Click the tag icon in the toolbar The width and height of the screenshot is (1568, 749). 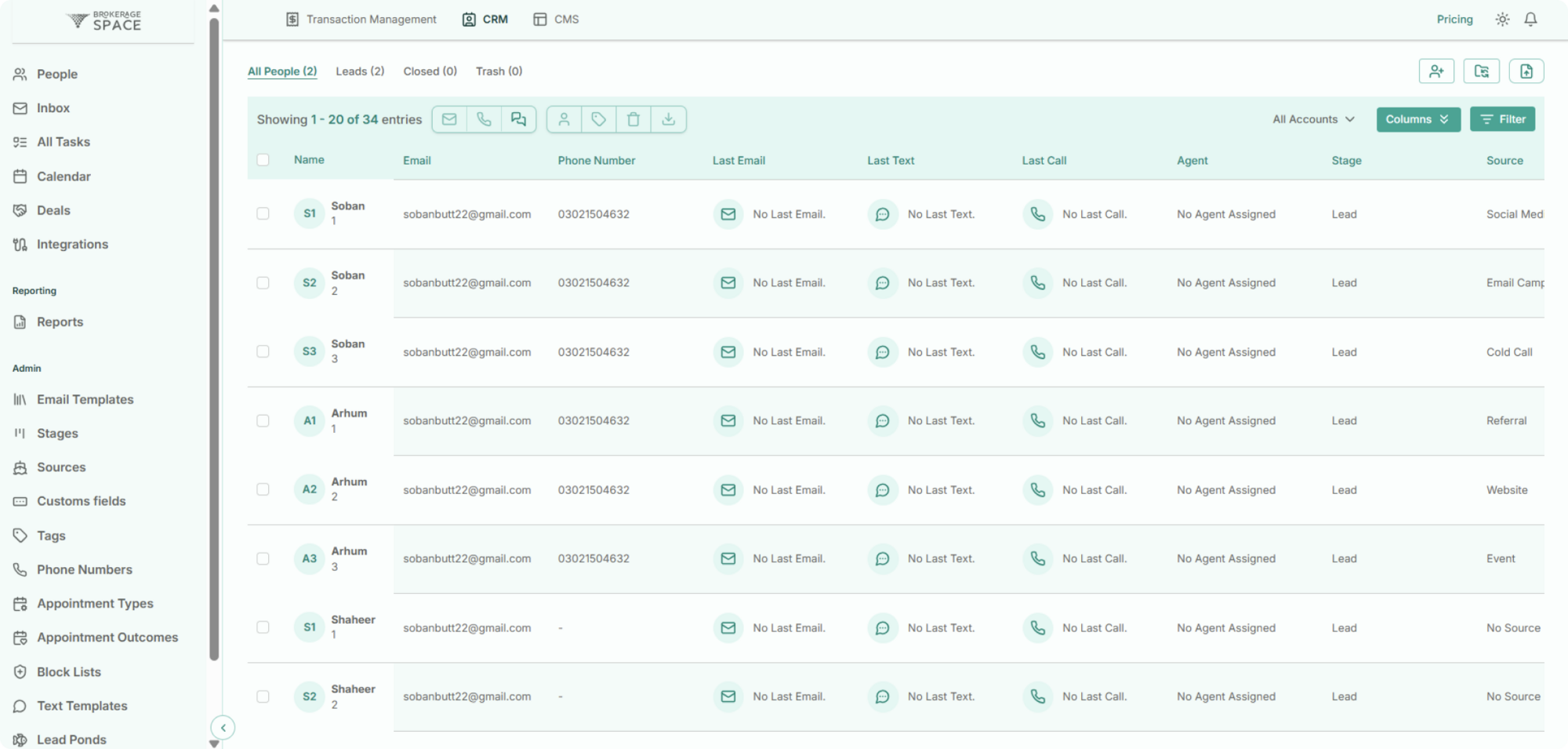pos(598,119)
